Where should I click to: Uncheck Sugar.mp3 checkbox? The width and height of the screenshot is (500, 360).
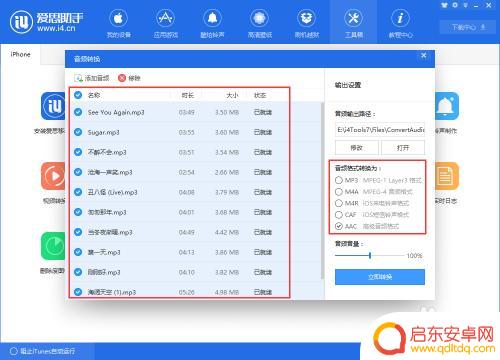click(x=78, y=132)
